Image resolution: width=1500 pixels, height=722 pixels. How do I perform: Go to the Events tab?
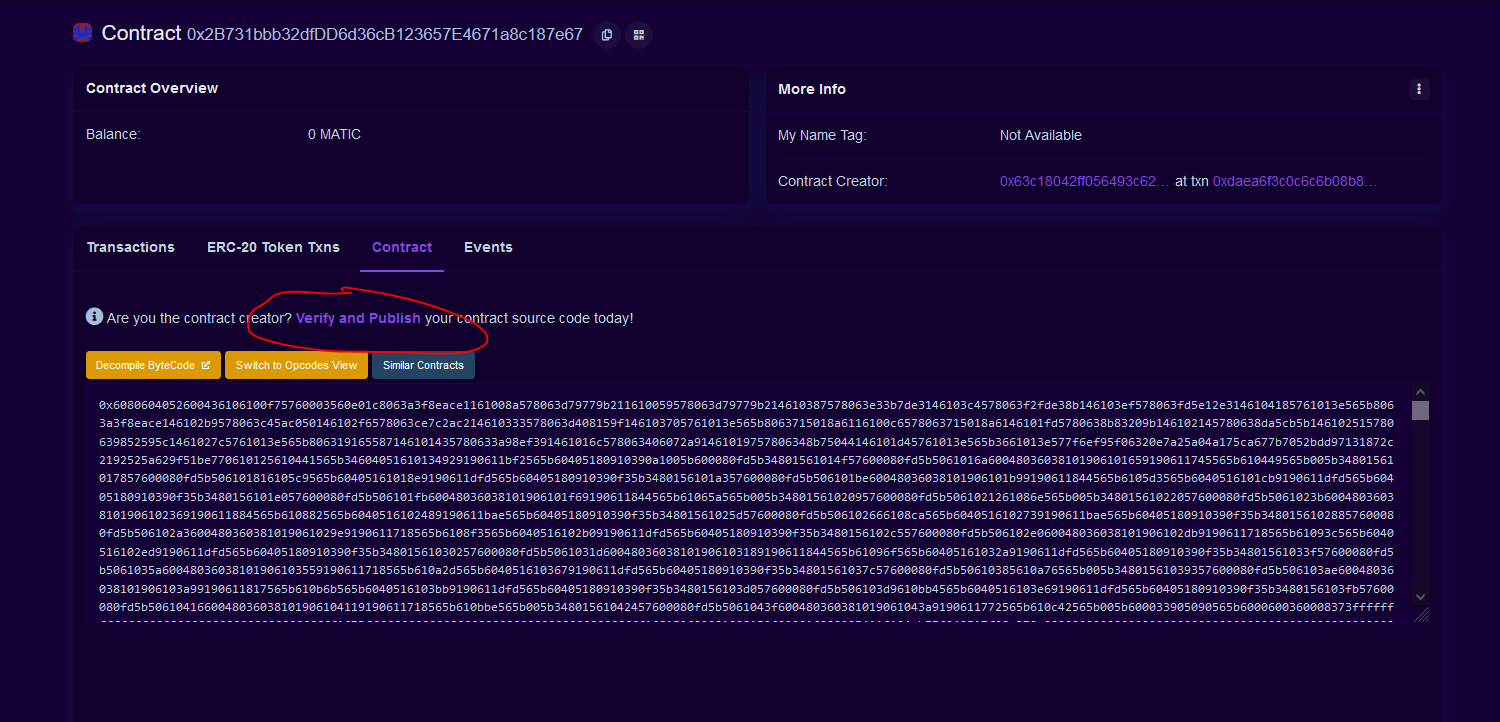click(x=488, y=247)
